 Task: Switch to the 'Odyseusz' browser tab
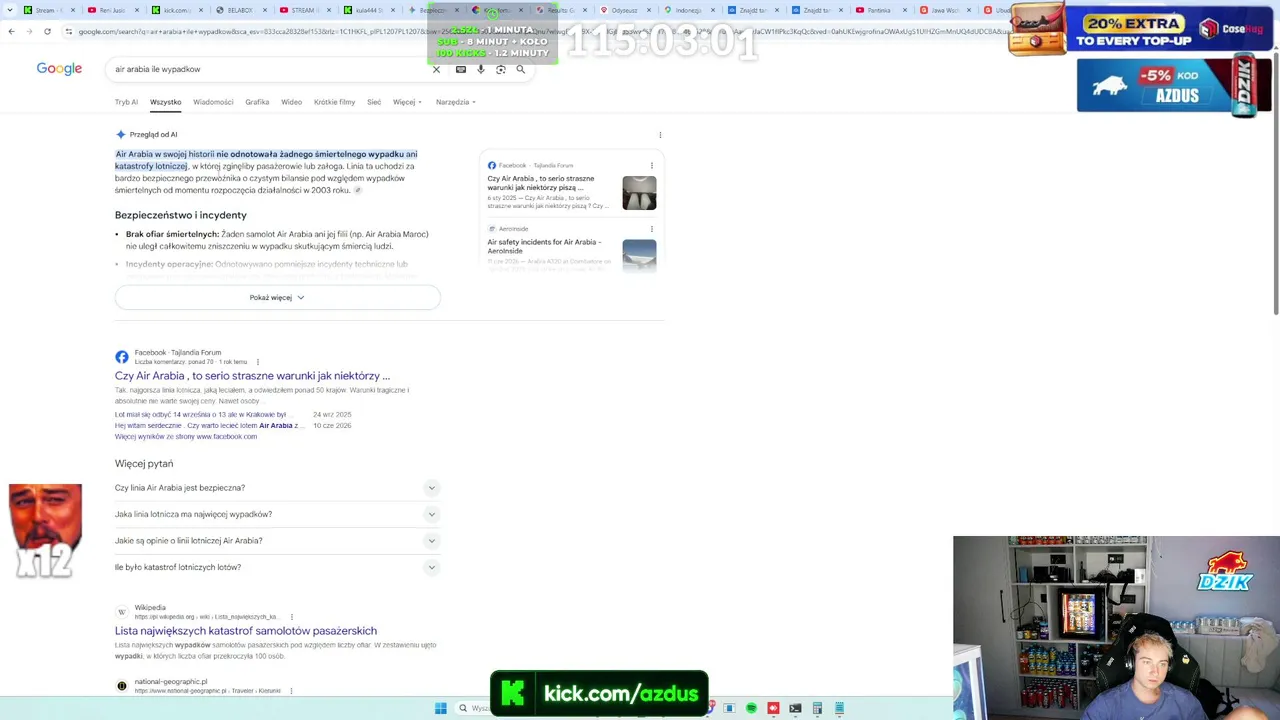(625, 10)
